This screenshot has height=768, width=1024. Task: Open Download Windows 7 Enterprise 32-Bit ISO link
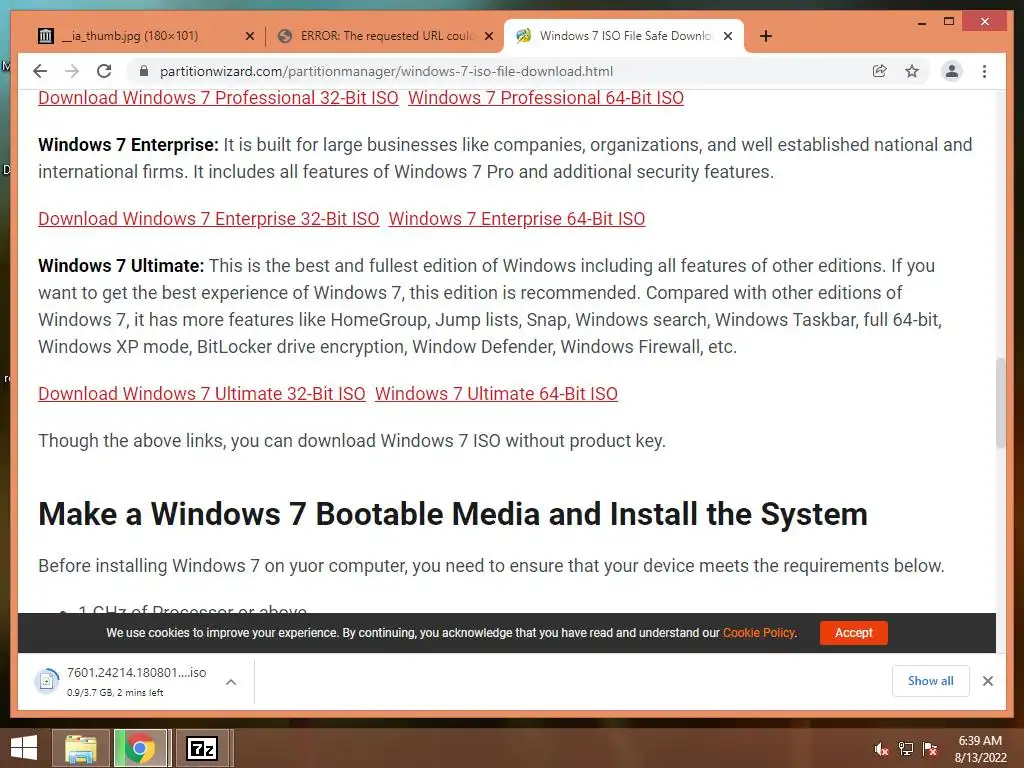tap(208, 219)
